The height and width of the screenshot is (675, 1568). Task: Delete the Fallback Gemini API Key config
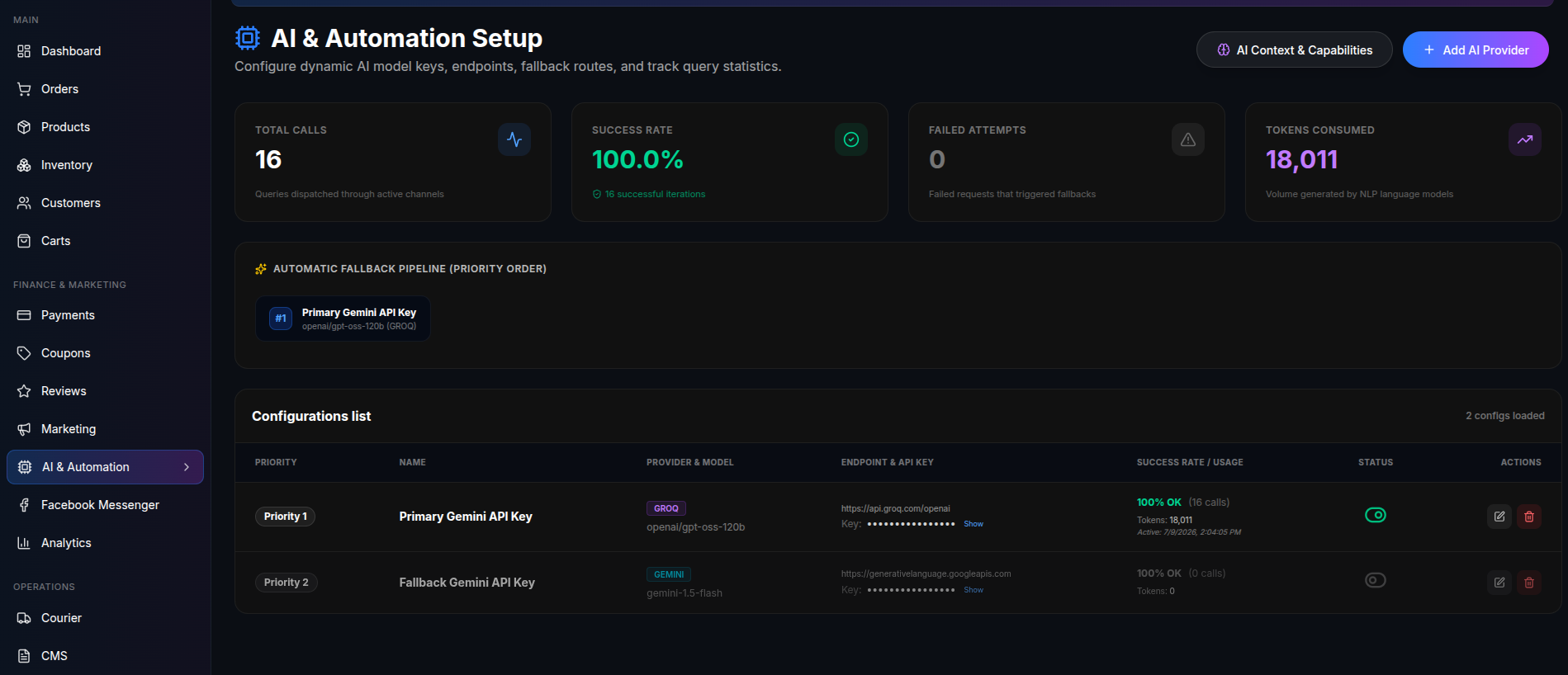(x=1529, y=583)
